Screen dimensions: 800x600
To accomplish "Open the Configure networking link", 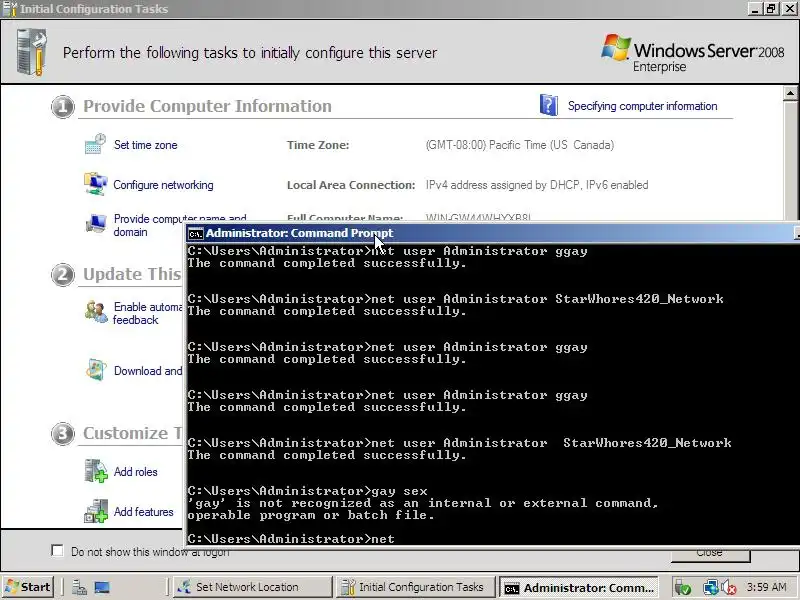I will (163, 185).
